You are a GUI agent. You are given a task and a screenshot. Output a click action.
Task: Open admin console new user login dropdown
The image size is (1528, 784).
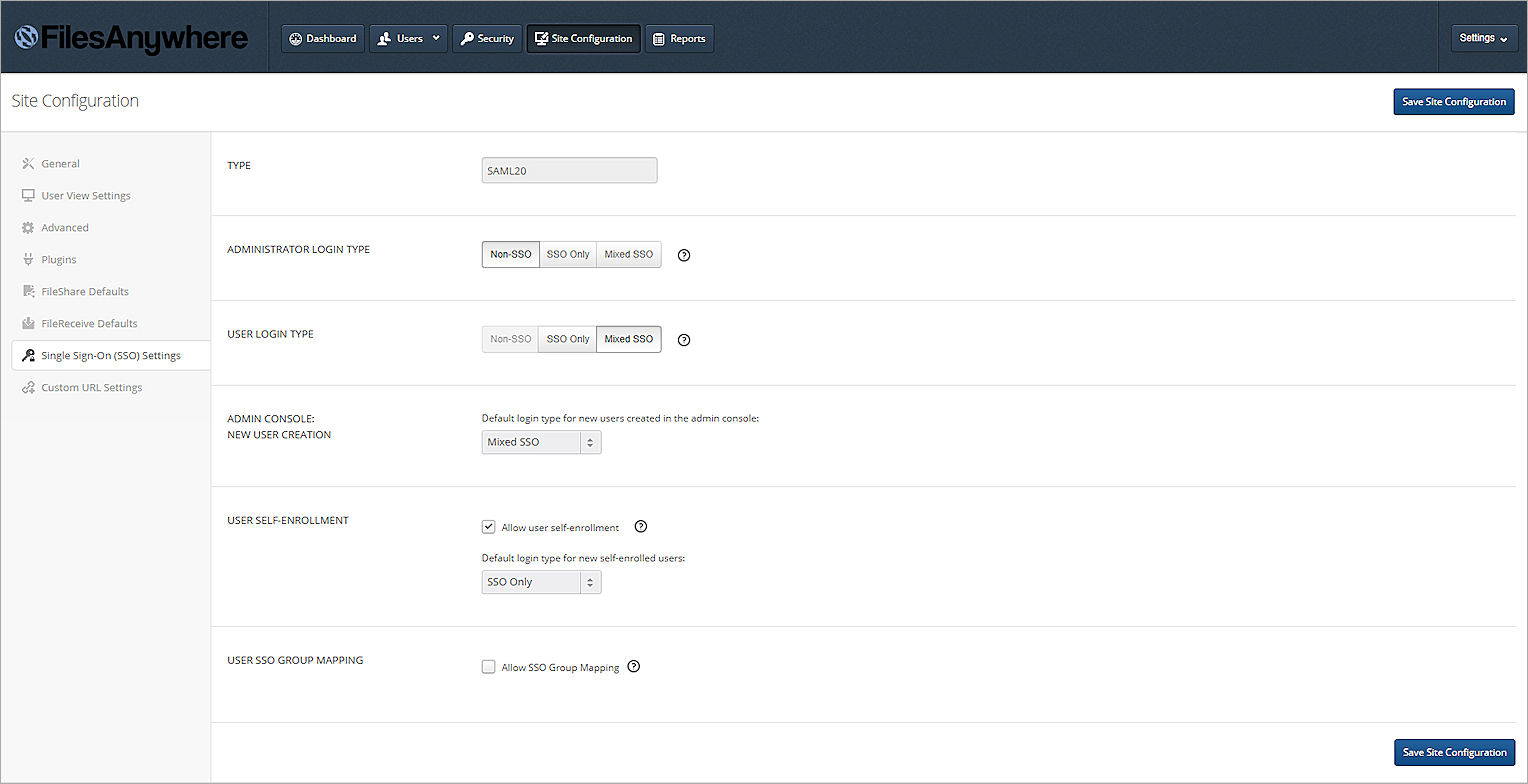pos(541,442)
